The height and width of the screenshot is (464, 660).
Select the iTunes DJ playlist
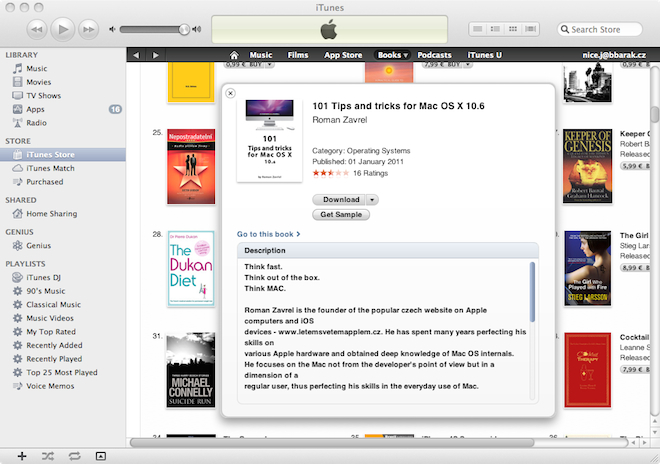coord(63,277)
